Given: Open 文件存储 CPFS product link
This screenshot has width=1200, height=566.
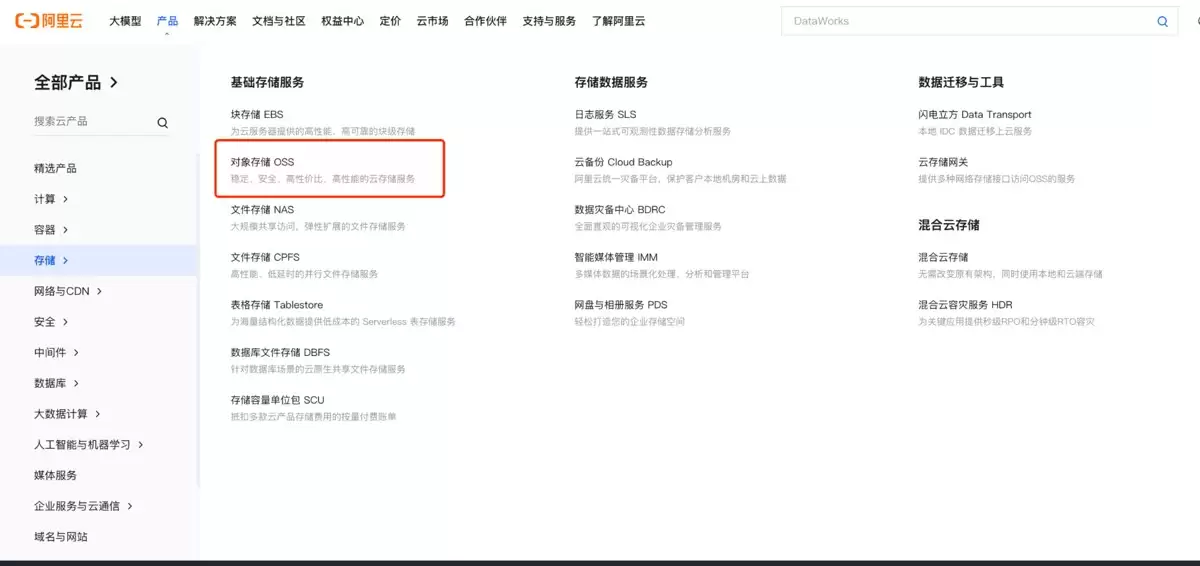Looking at the screenshot, I should point(265,257).
